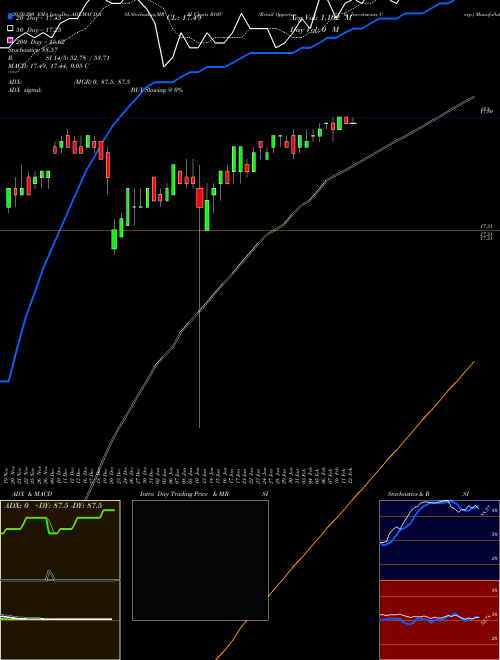Viewport: 500px width, 660px height.
Task: Click the 'Intra Day Trading Price & MR' title
Action: (x=184, y=494)
